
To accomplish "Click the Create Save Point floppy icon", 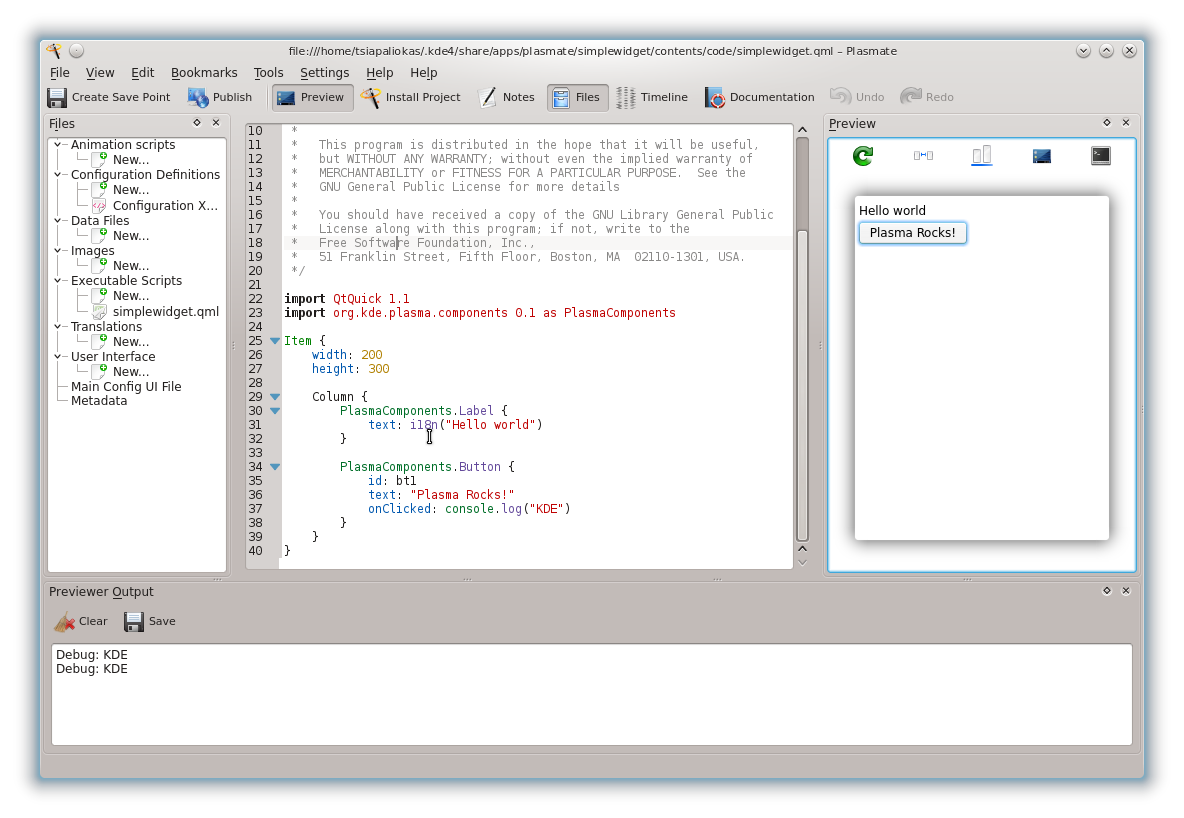I will (57, 97).
